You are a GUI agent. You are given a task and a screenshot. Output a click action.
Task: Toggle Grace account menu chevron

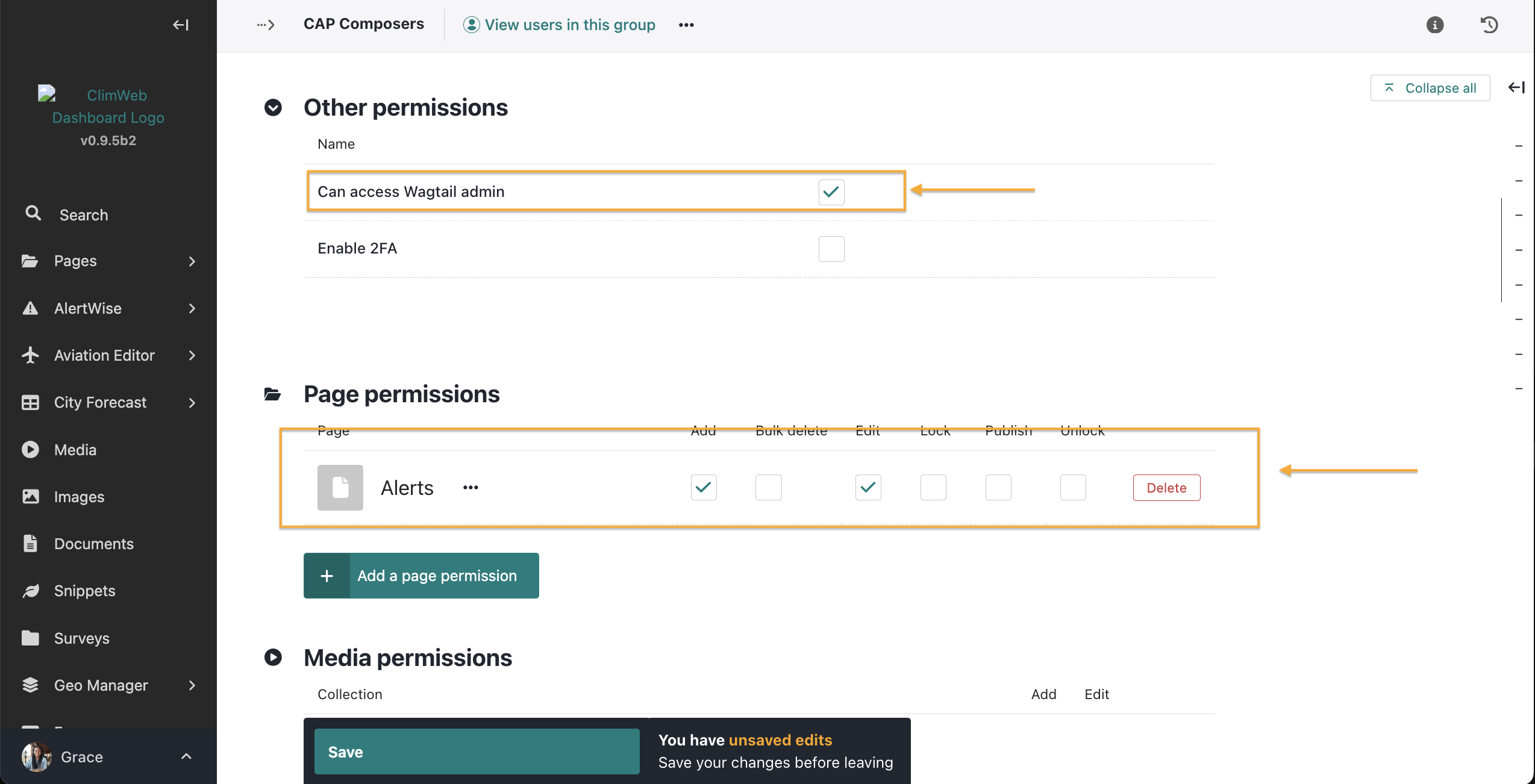(187, 756)
